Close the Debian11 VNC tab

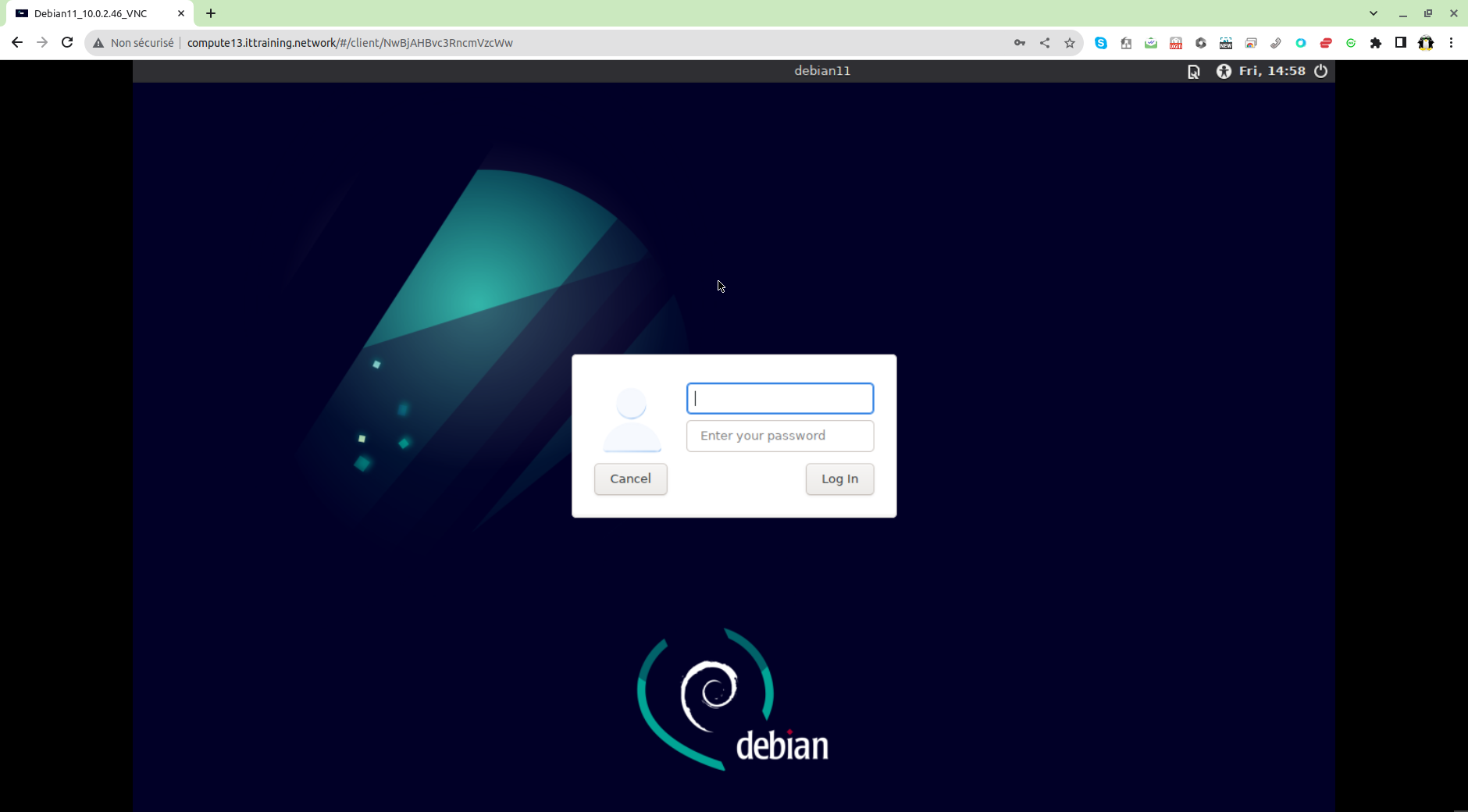181,13
